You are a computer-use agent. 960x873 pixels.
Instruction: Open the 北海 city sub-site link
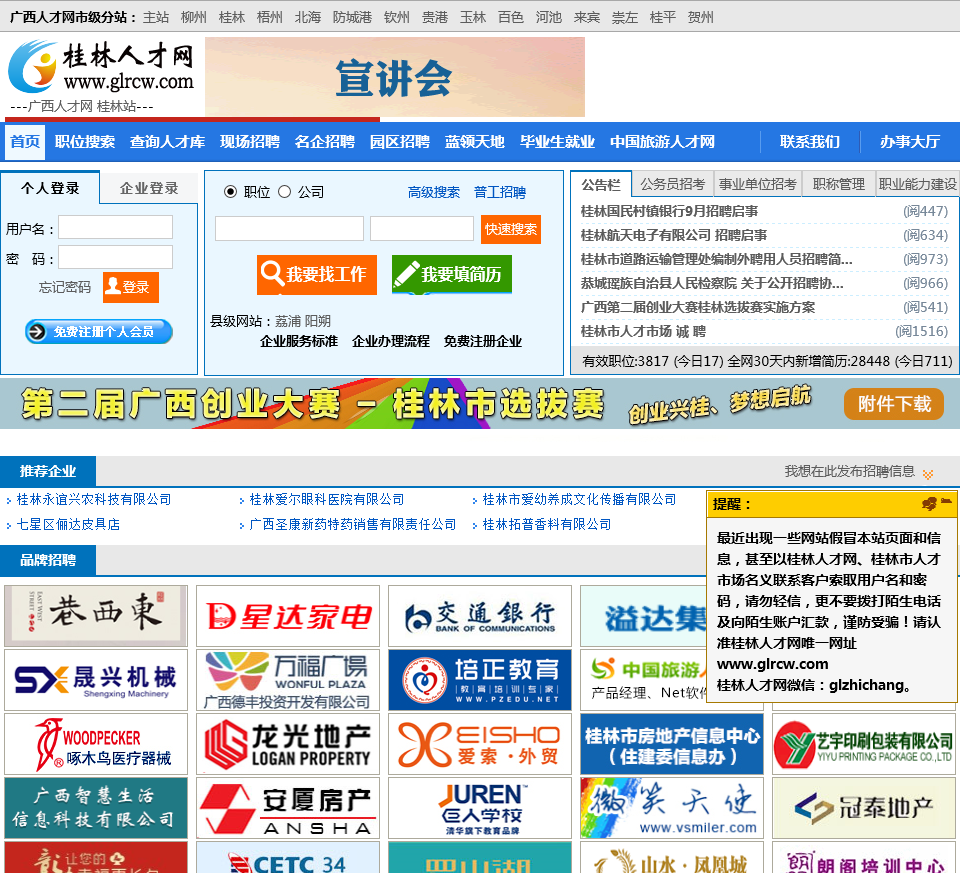[x=307, y=17]
